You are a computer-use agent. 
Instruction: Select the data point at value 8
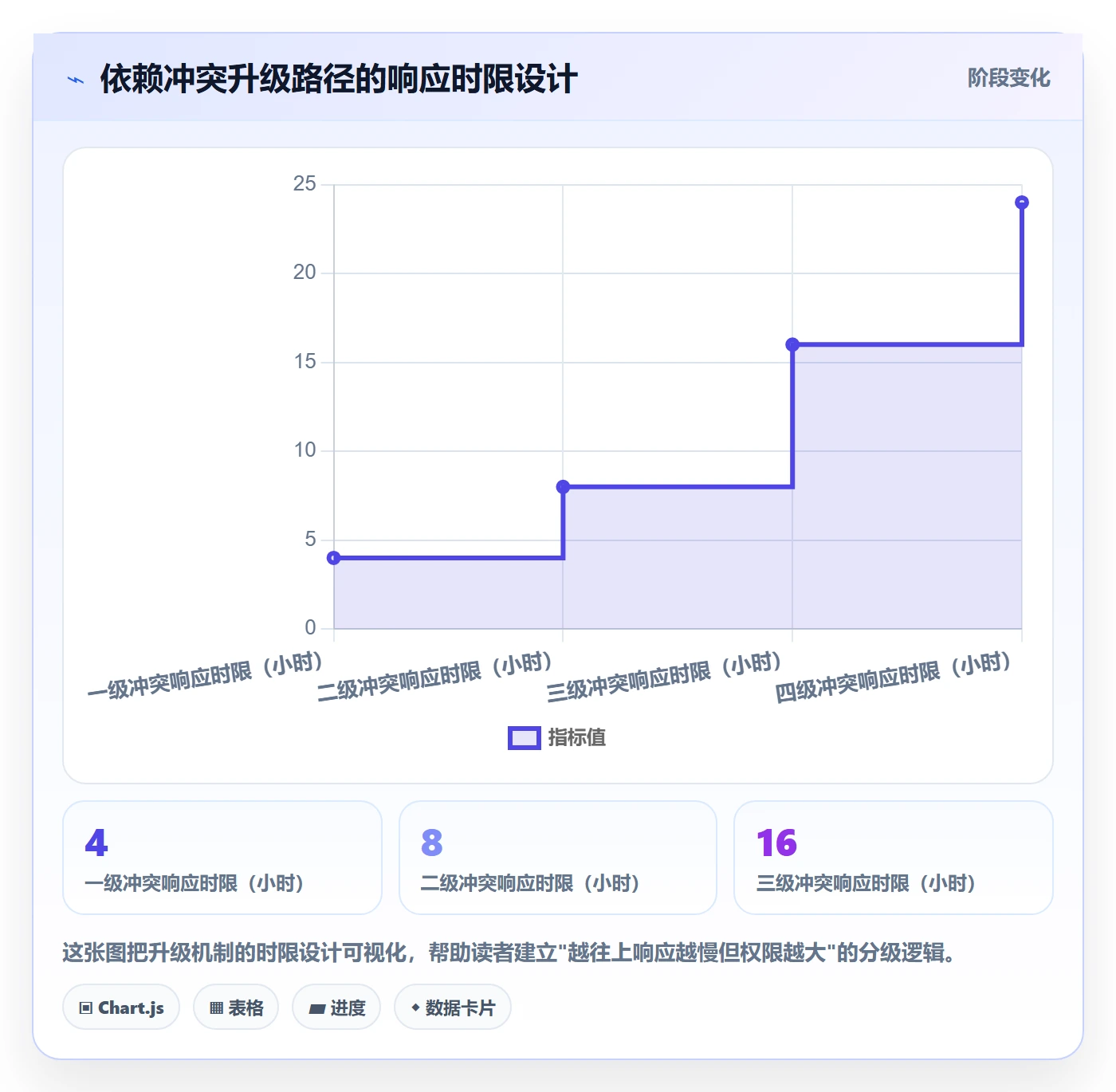click(563, 487)
